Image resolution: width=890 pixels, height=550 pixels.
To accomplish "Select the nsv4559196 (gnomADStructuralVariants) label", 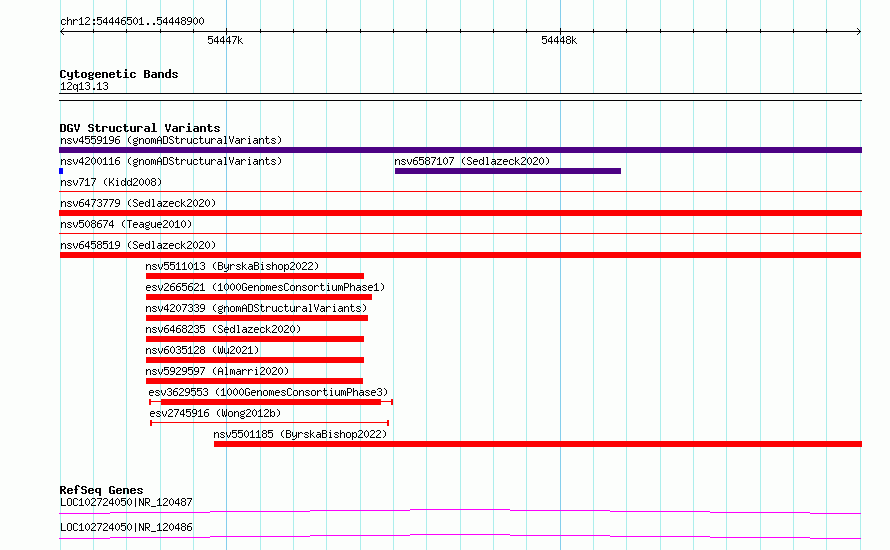I will (171, 140).
